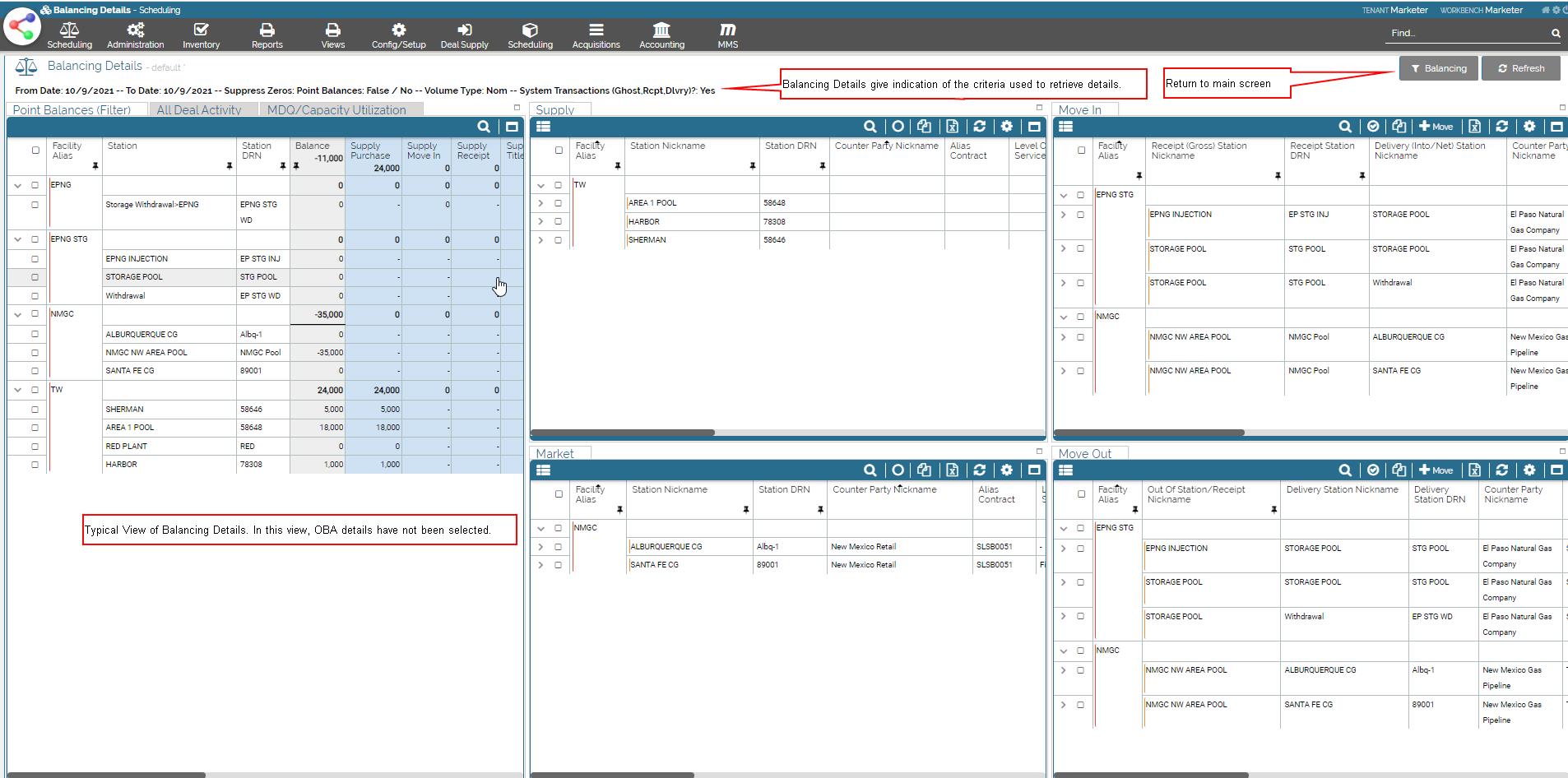Open the Accounting module

coord(661,35)
